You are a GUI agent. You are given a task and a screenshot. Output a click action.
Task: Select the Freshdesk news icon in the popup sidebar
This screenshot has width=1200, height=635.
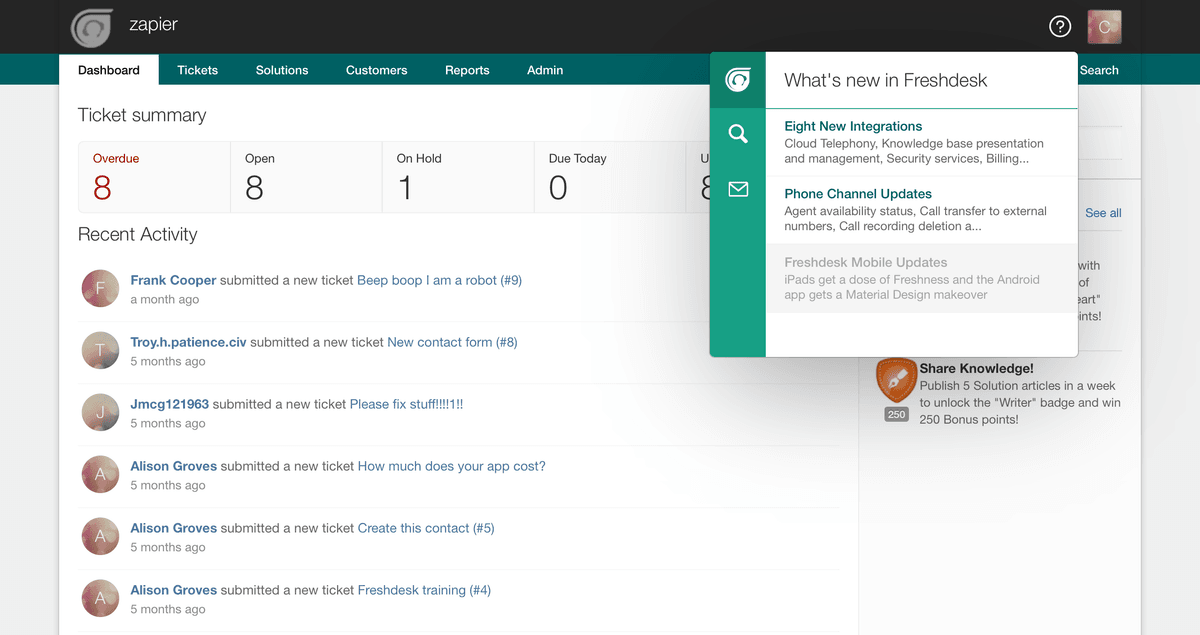[x=738, y=80]
